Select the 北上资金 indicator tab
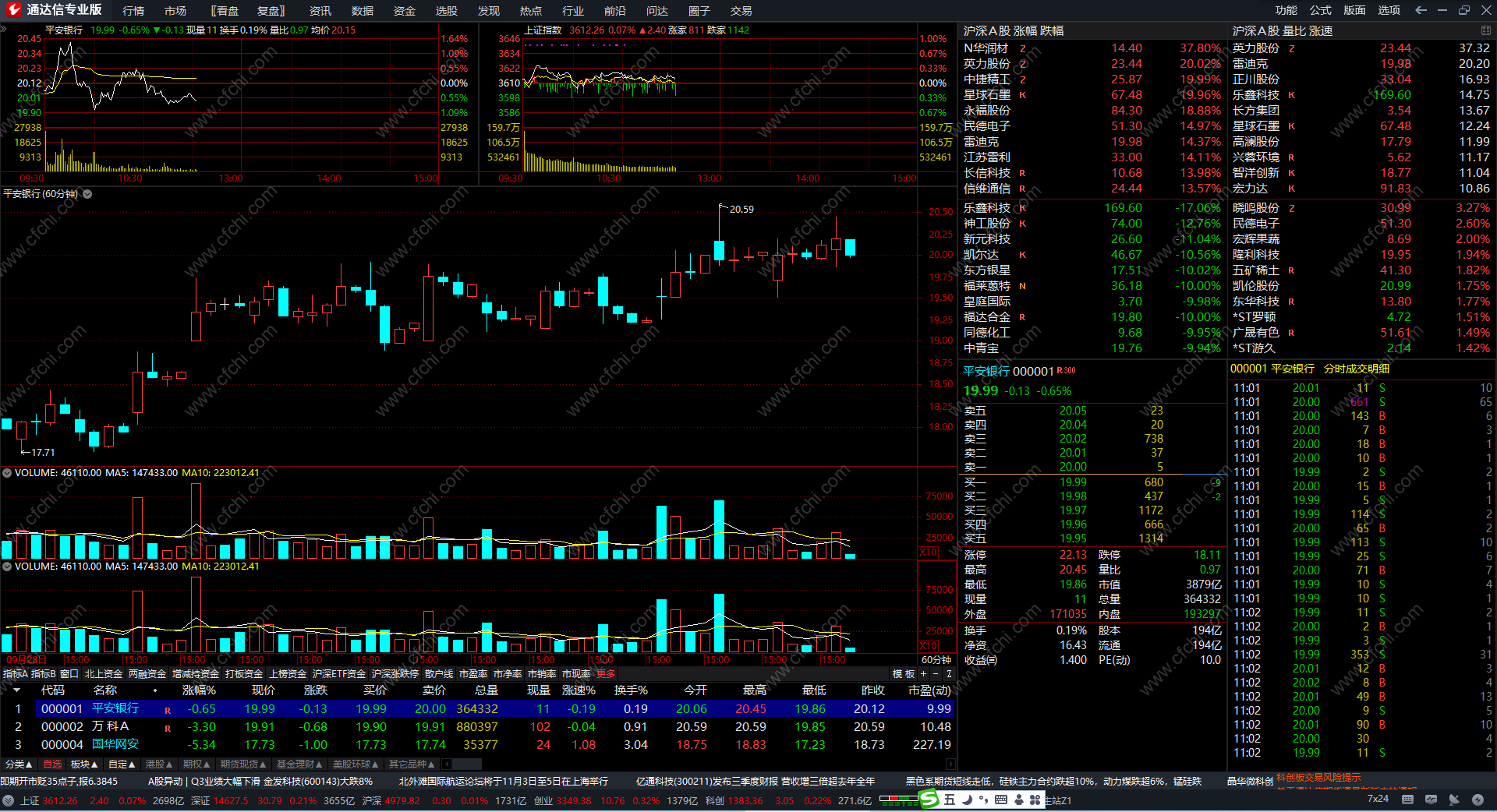Image resolution: width=1497 pixels, height=812 pixels. click(104, 674)
